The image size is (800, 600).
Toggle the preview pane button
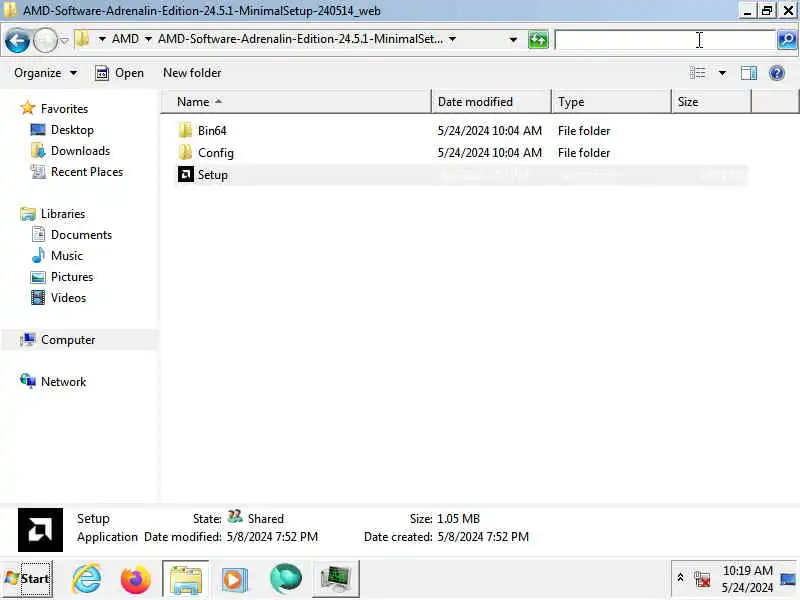click(748, 73)
